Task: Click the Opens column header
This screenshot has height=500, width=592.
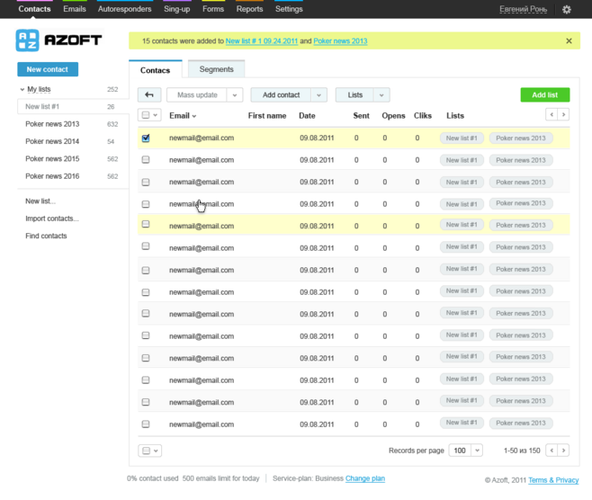Action: [x=393, y=116]
